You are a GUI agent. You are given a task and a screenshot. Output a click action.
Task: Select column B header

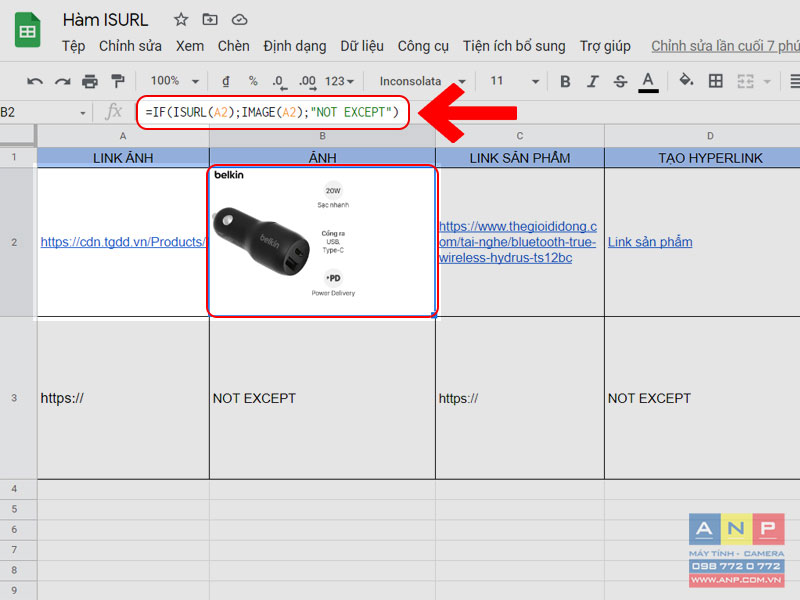click(x=322, y=136)
